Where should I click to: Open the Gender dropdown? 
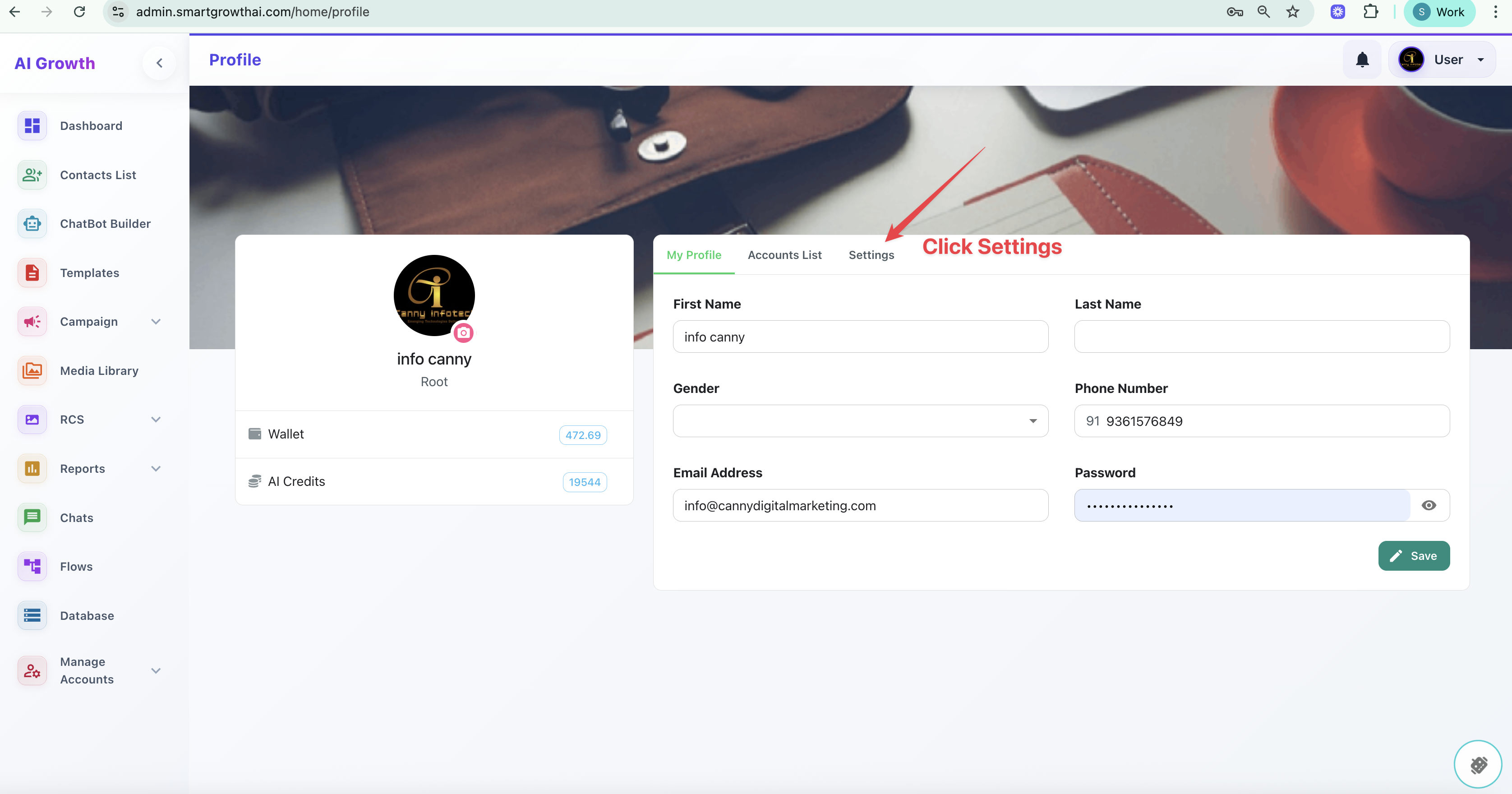[860, 421]
